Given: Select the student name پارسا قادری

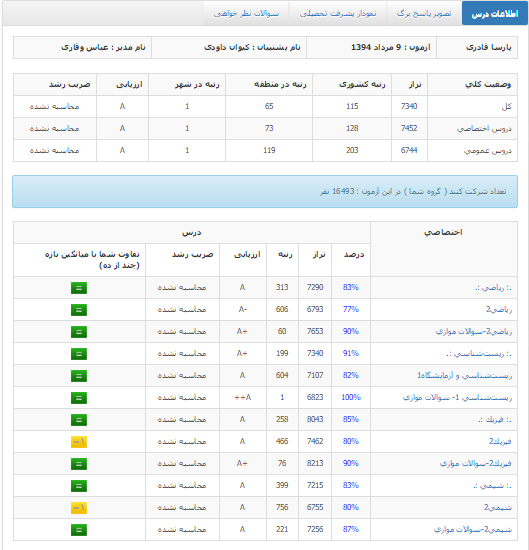Looking at the screenshot, I should click(489, 47).
